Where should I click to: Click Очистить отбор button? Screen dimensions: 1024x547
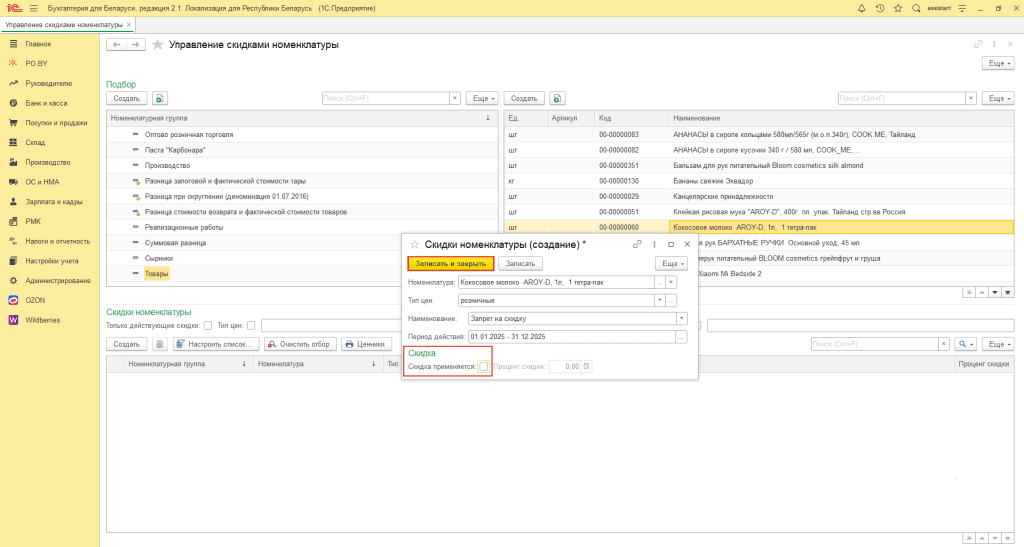pos(301,344)
